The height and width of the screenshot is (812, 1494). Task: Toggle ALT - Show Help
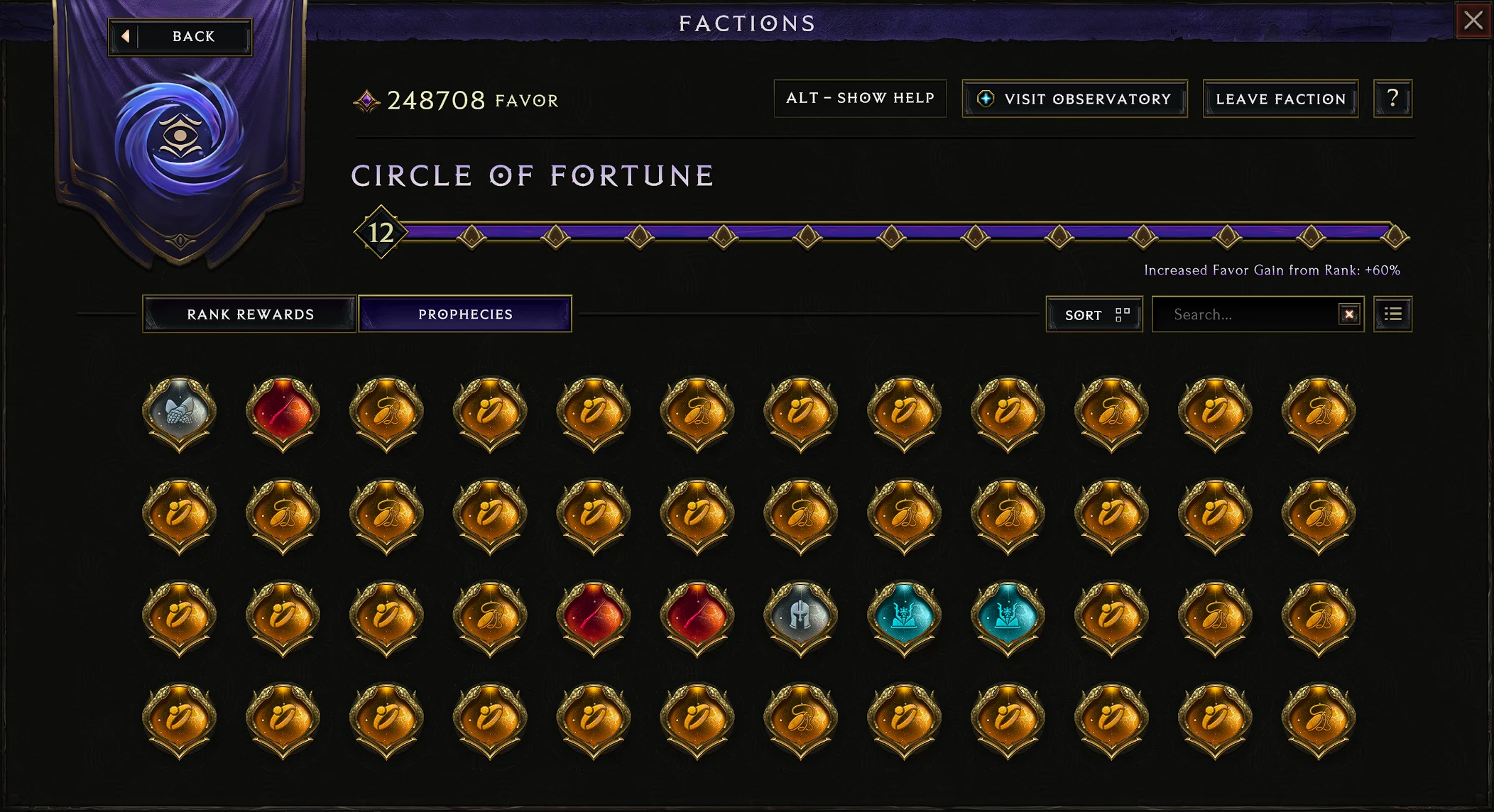pyautogui.click(x=860, y=98)
